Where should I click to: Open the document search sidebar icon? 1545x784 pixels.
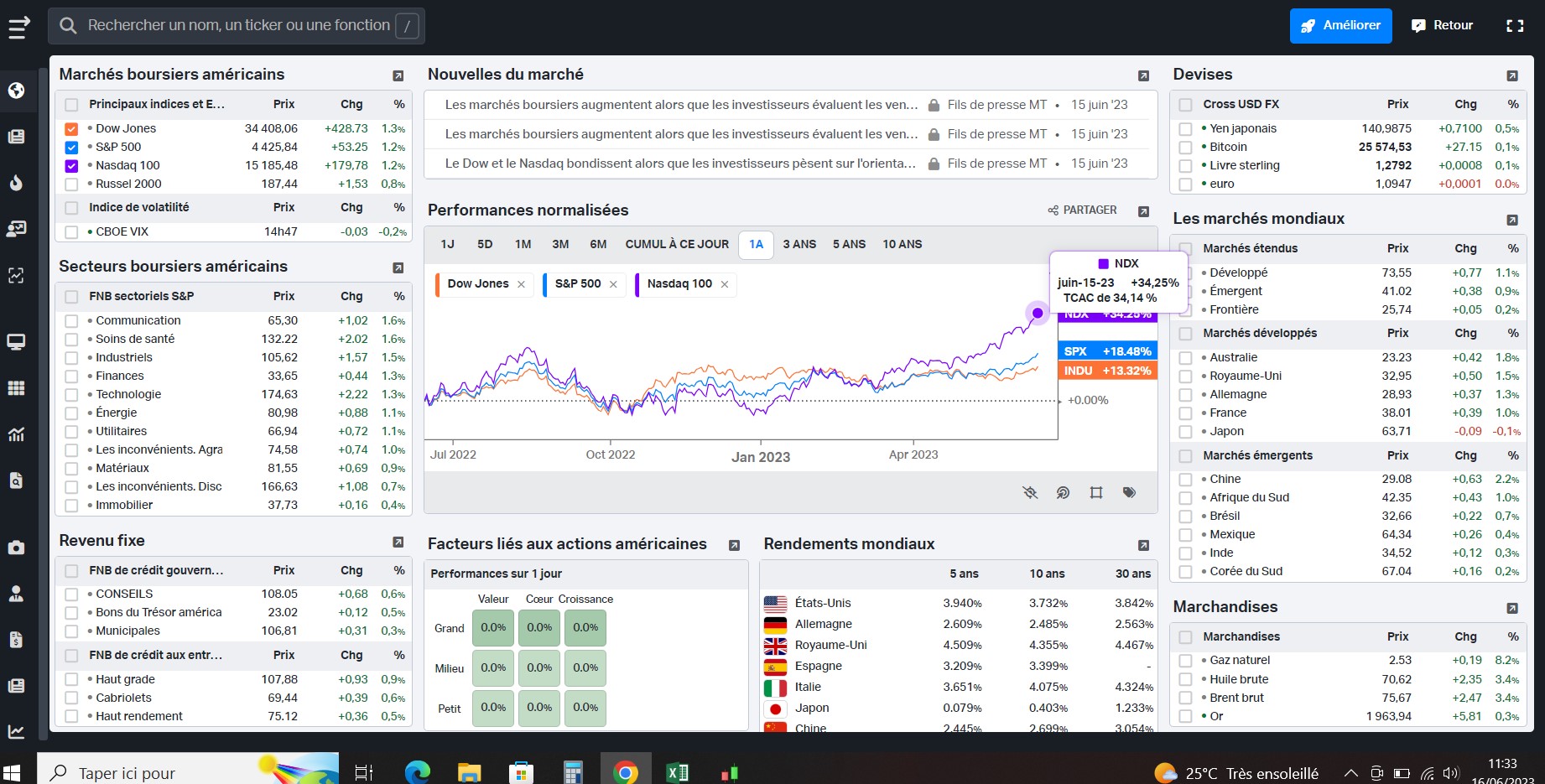16,480
